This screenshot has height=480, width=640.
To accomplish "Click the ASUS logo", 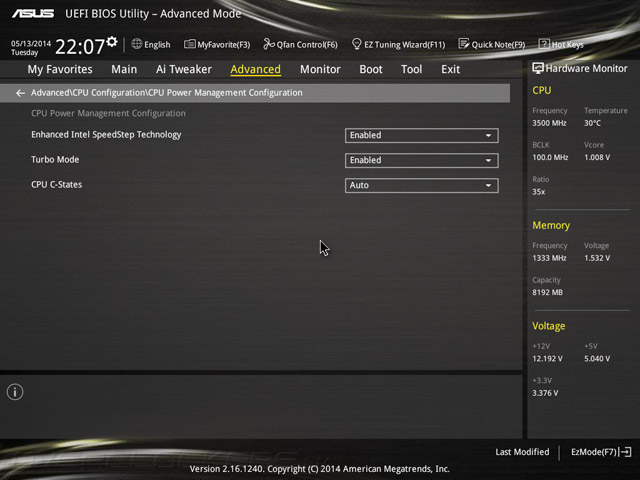I will (x=33, y=14).
